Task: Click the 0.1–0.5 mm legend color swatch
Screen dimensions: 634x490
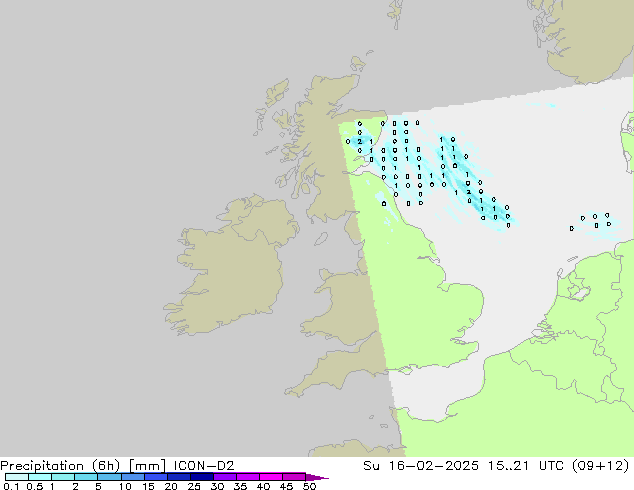Action: pyautogui.click(x=17, y=477)
